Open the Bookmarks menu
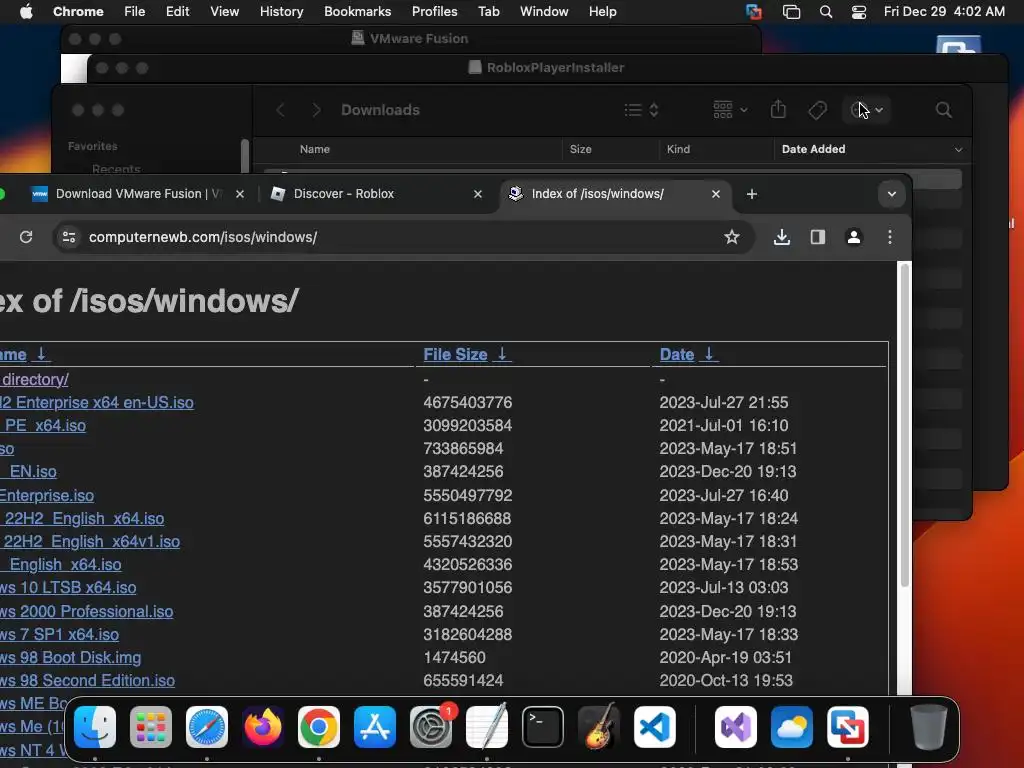This screenshot has width=1024, height=768. click(357, 12)
